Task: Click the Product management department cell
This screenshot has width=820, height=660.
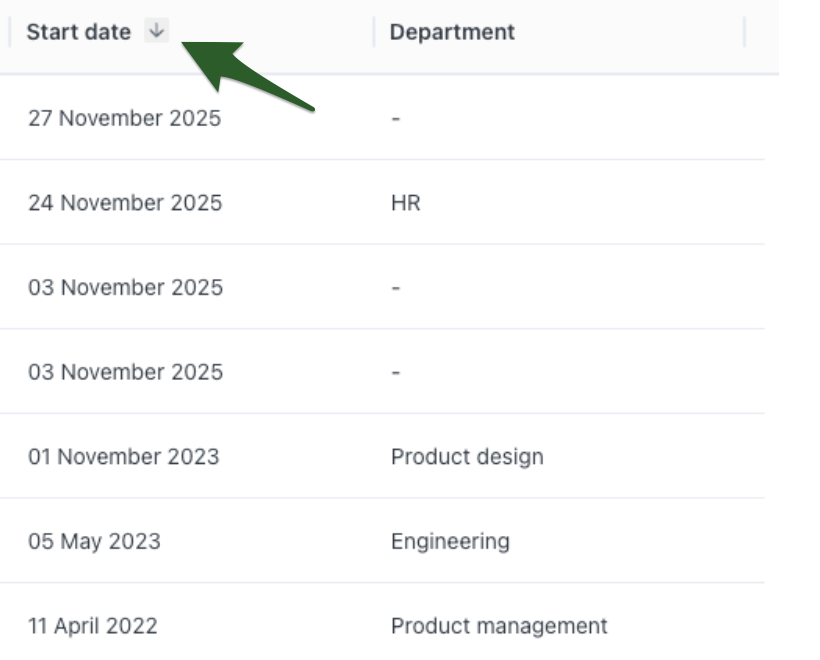Action: click(x=499, y=627)
